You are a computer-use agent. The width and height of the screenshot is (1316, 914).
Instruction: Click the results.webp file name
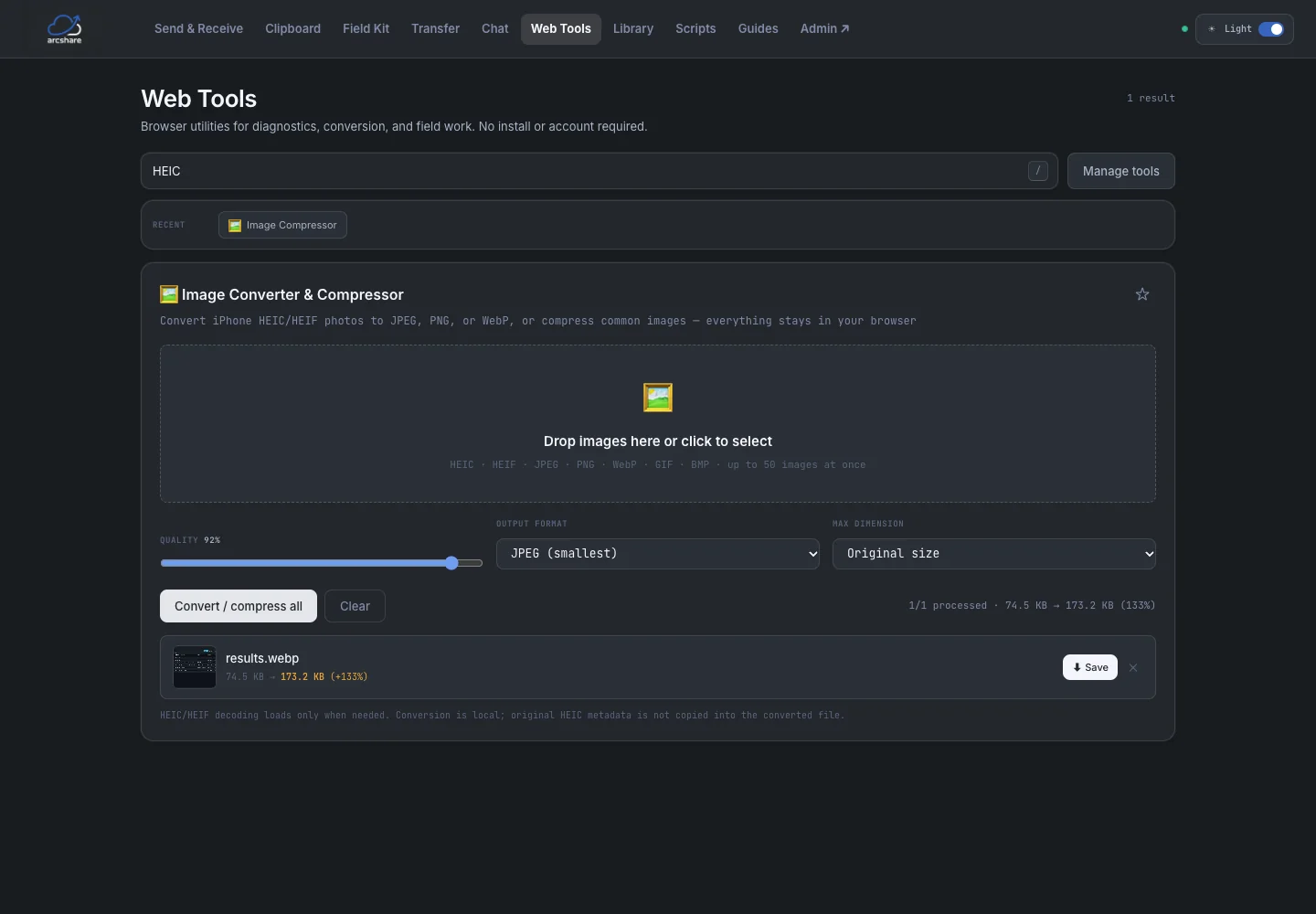[x=262, y=658]
